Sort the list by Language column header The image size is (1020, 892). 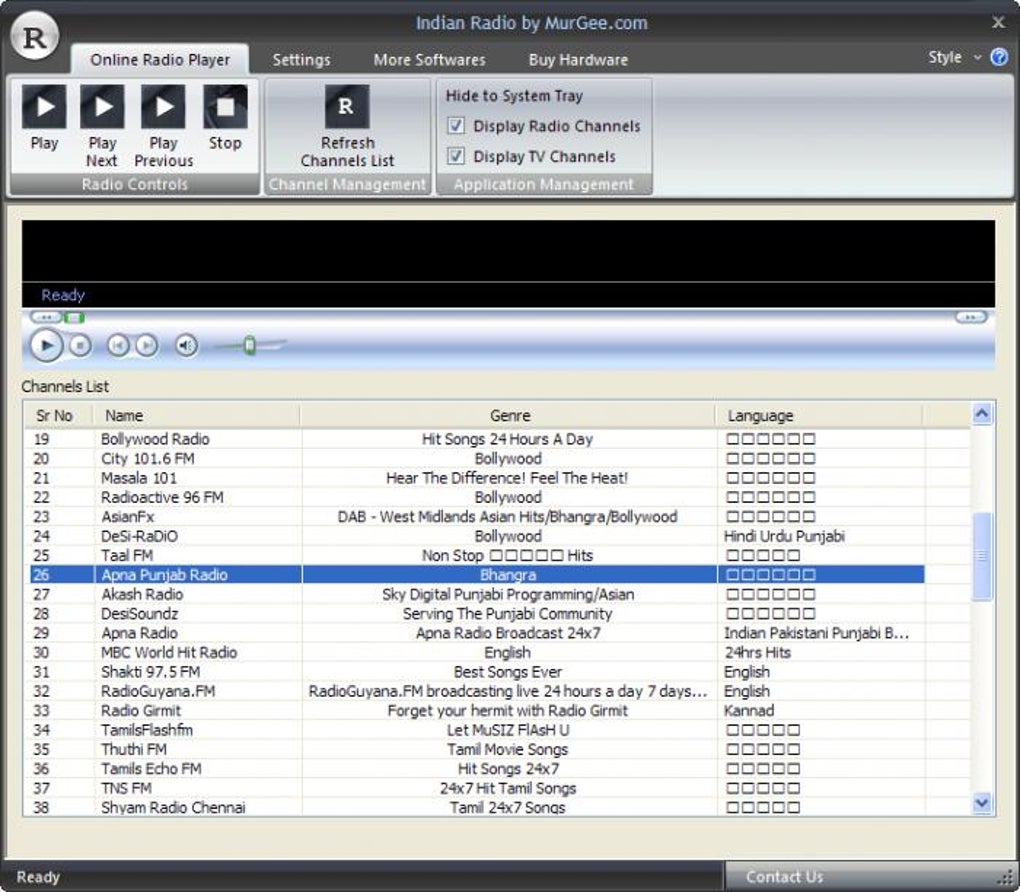pos(819,415)
